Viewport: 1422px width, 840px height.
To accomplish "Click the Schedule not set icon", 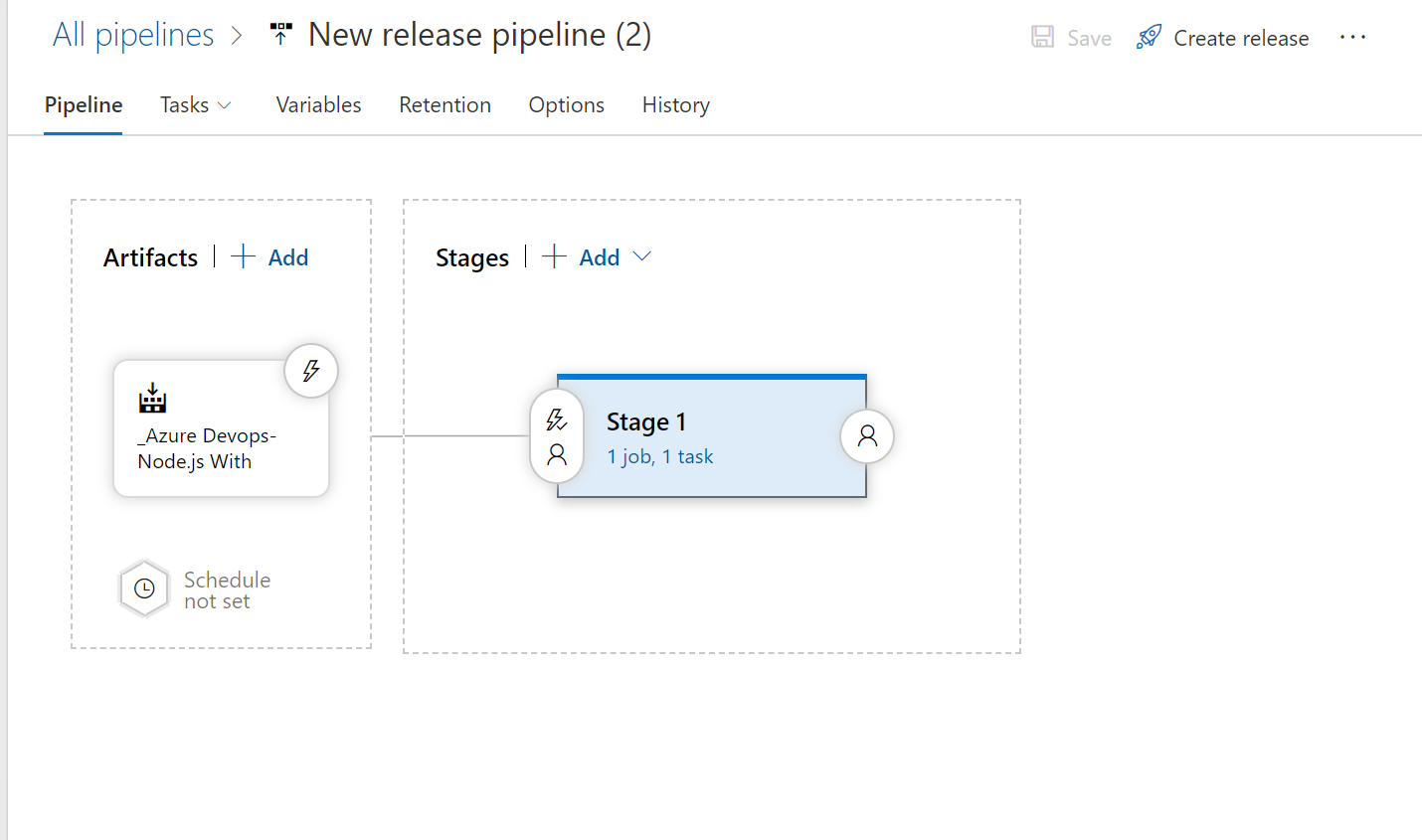I will point(144,588).
